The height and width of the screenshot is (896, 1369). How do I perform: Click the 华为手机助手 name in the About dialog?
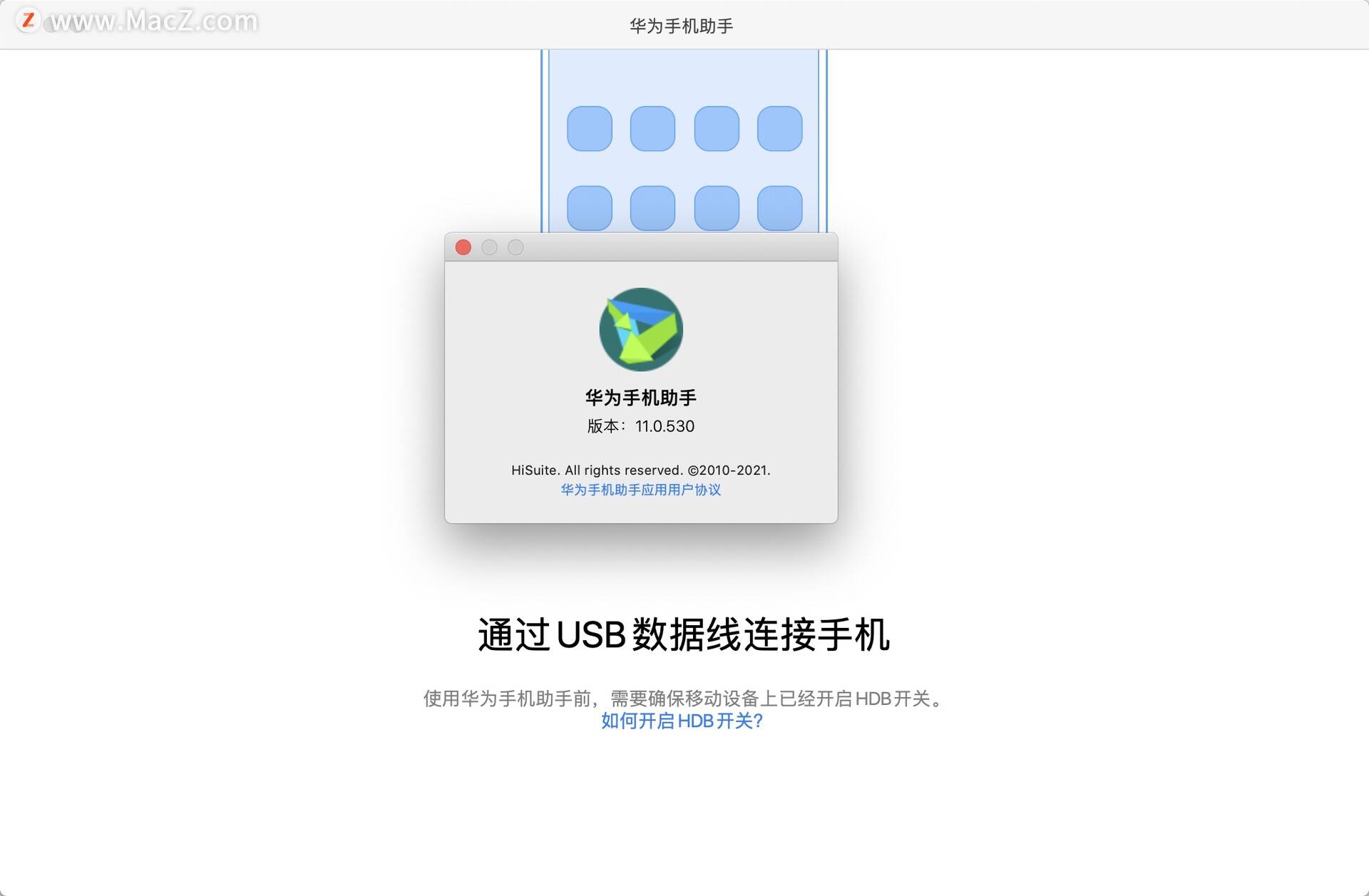click(640, 397)
